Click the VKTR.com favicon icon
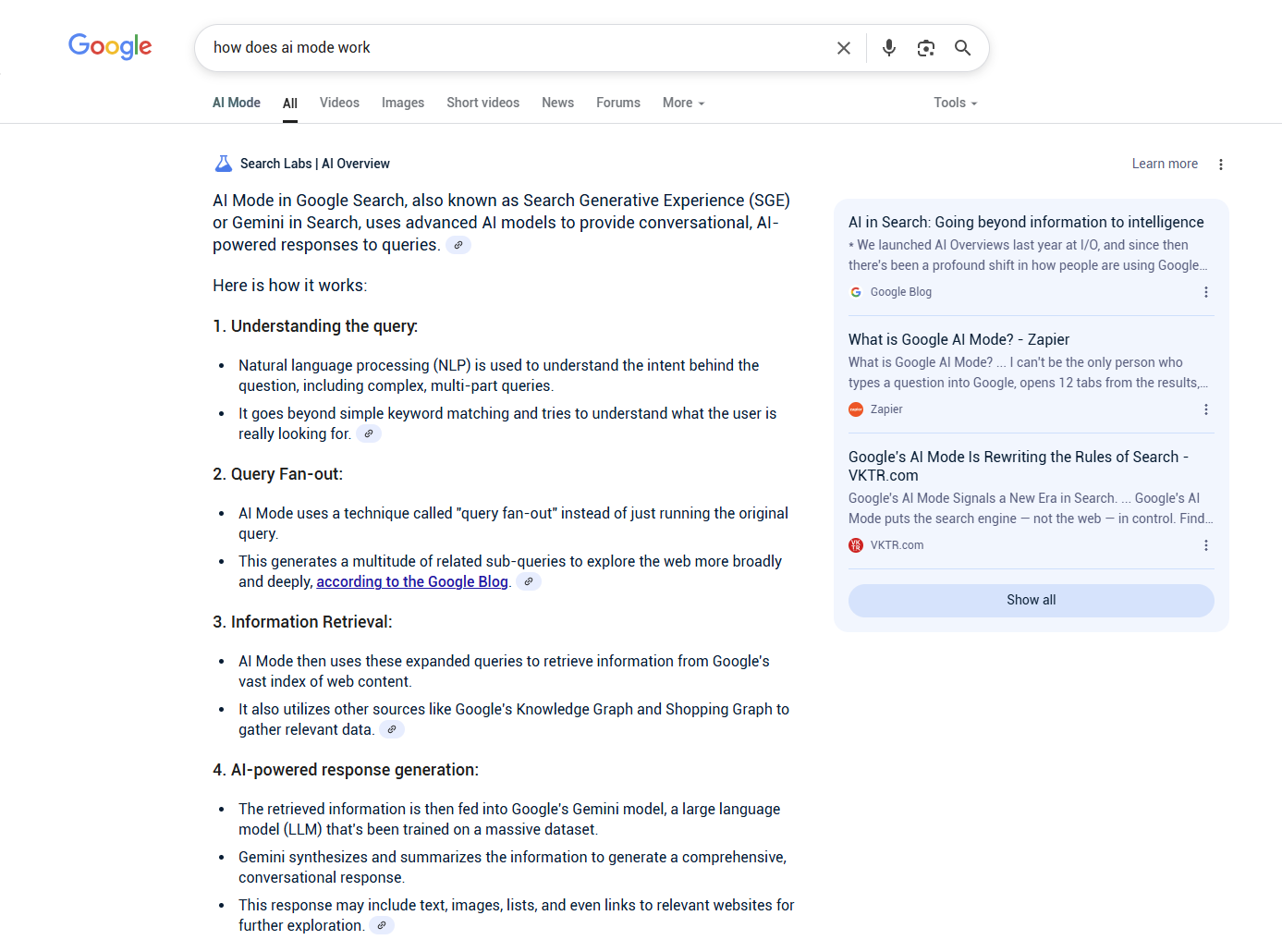Image resolution: width=1282 pixels, height=952 pixels. click(x=856, y=545)
